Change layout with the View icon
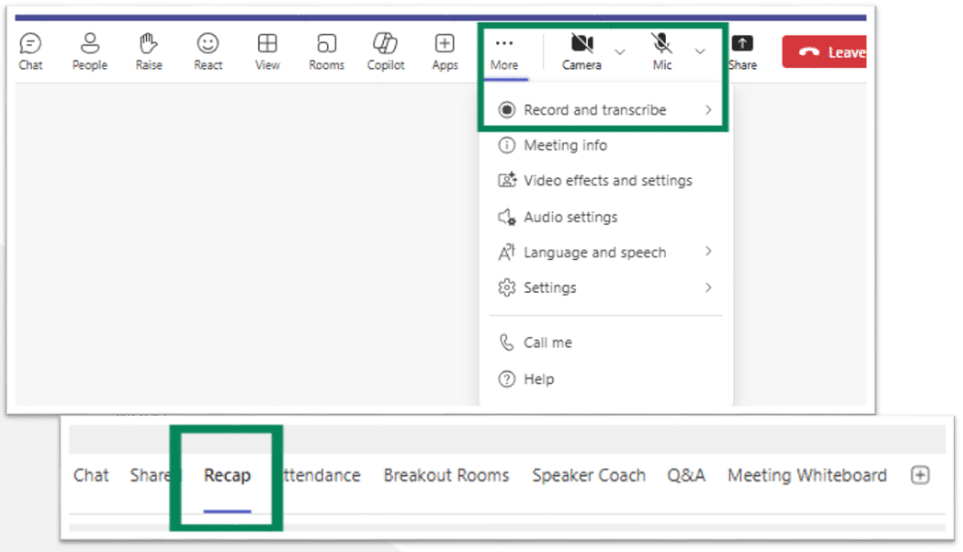The image size is (963, 552). click(267, 50)
